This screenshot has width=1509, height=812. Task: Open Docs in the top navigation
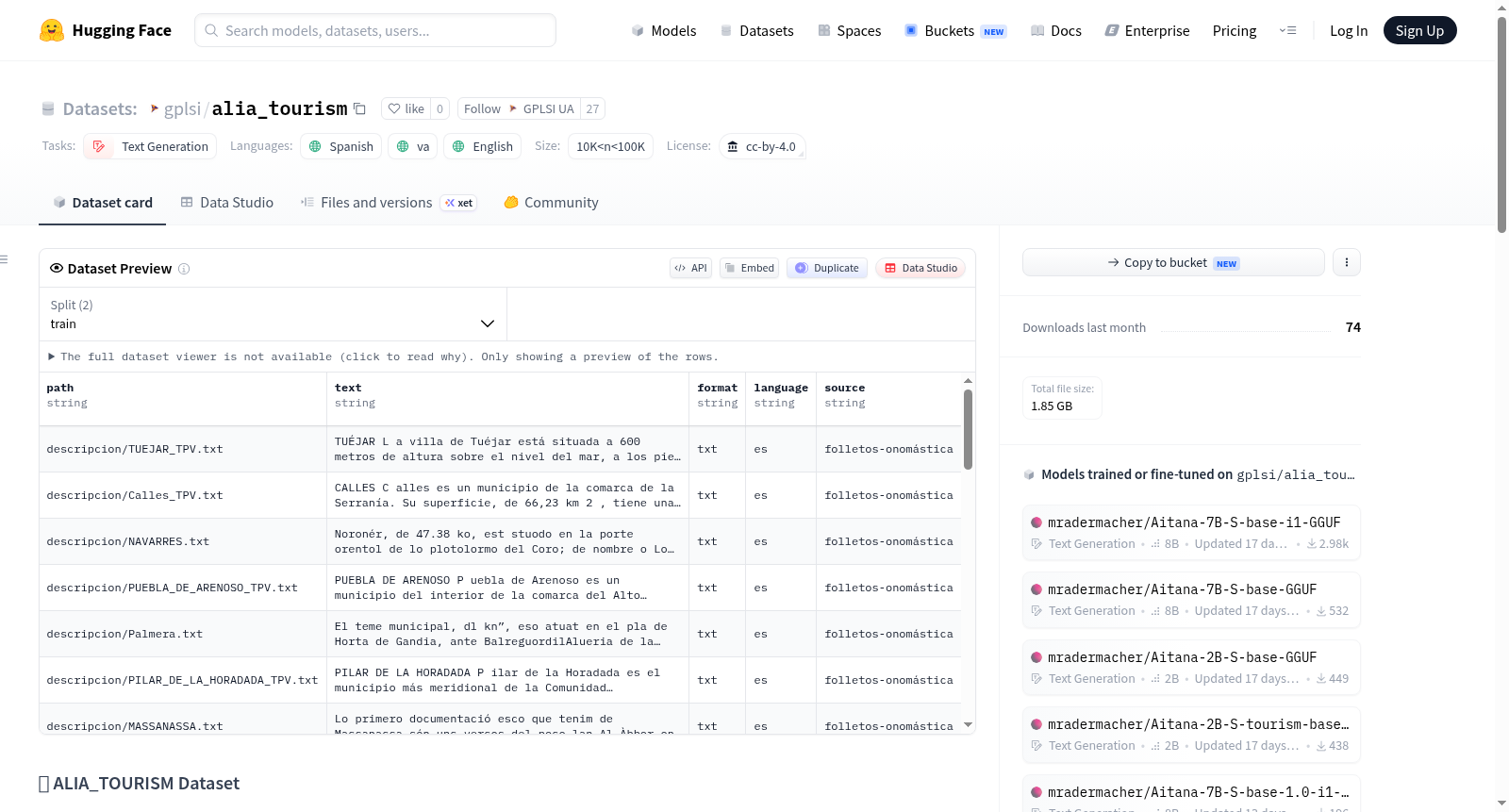click(1056, 30)
